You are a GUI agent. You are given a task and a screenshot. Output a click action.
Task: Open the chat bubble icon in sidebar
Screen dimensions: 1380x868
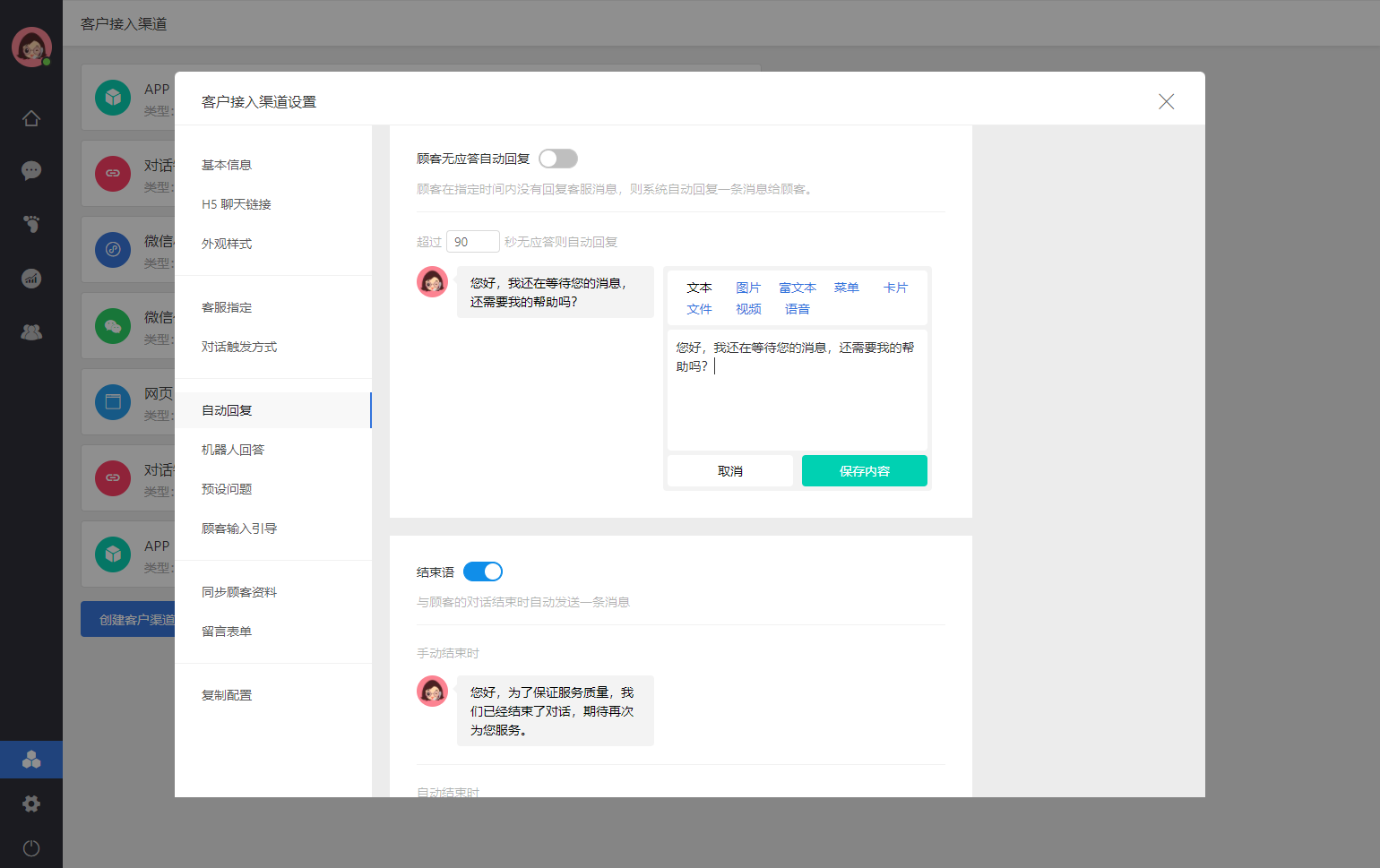click(31, 170)
